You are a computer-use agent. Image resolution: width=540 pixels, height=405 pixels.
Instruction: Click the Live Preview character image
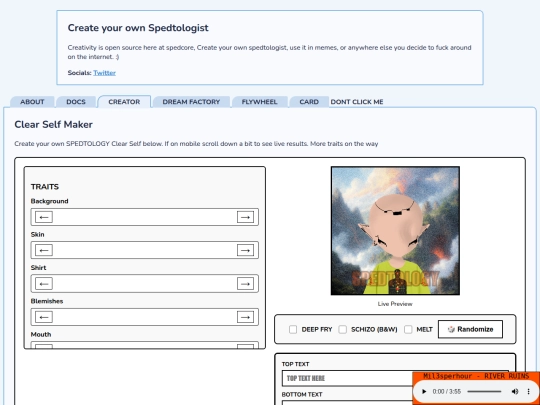tap(395, 231)
